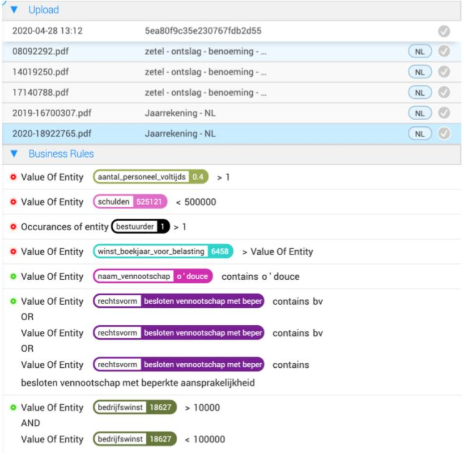This screenshot has height=453, width=464.
Task: Click green status dot for first rechtsvorm rule
Action: 13,301
